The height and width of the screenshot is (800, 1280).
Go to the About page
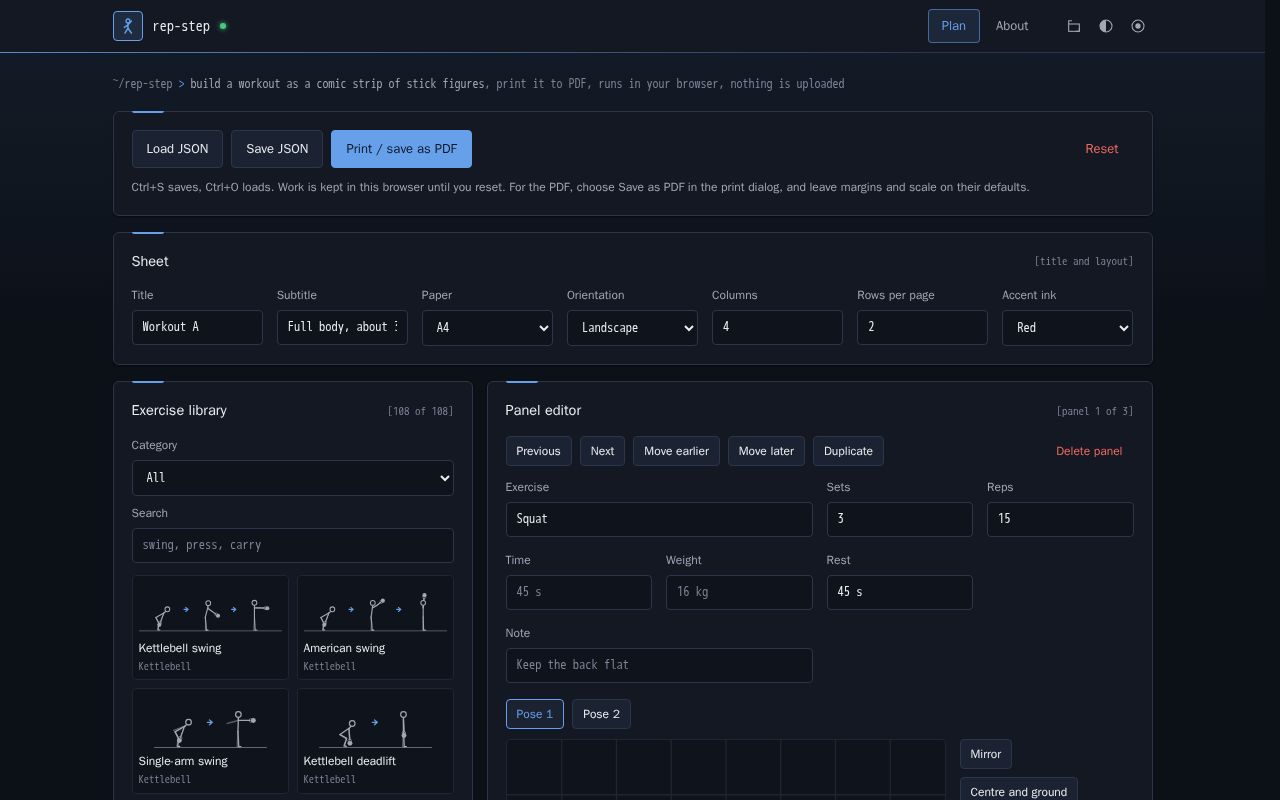coord(1012,26)
